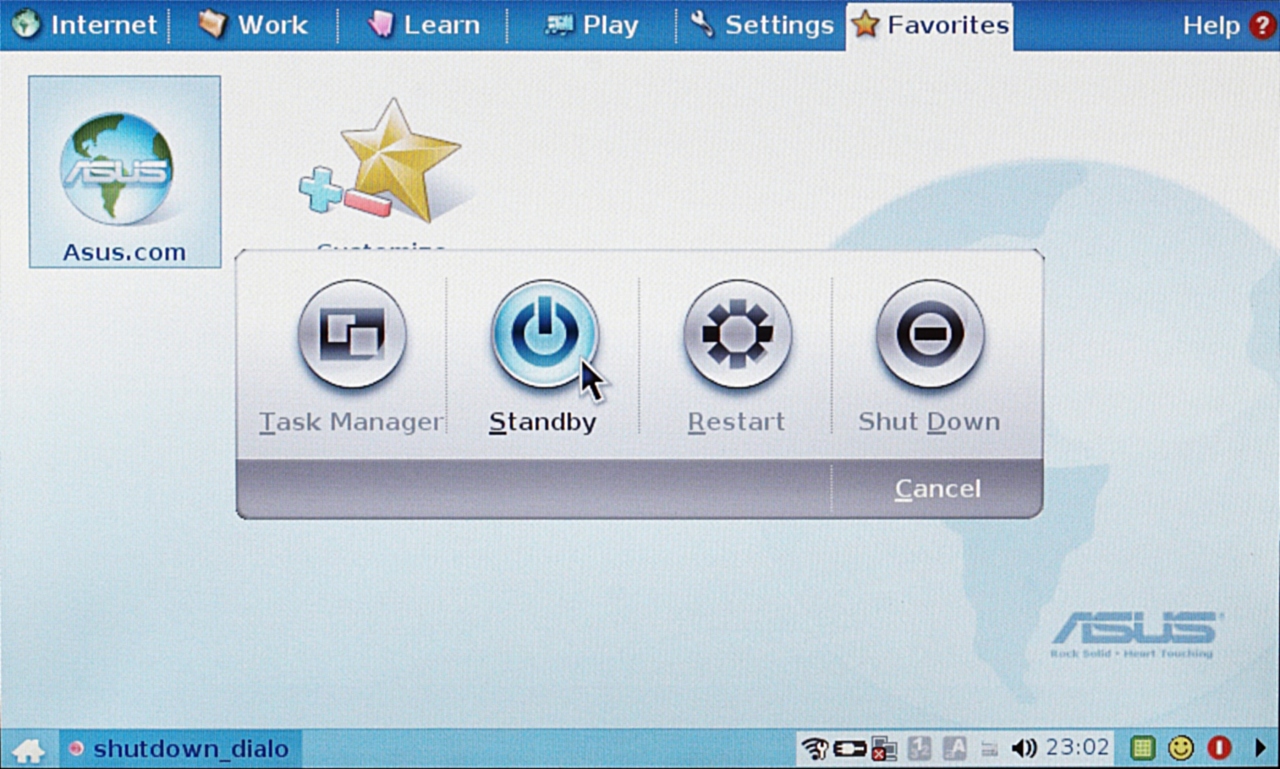The image size is (1280, 769).
Task: Select the shutdown_dialo taskbar entry
Action: pyautogui.click(x=178, y=749)
